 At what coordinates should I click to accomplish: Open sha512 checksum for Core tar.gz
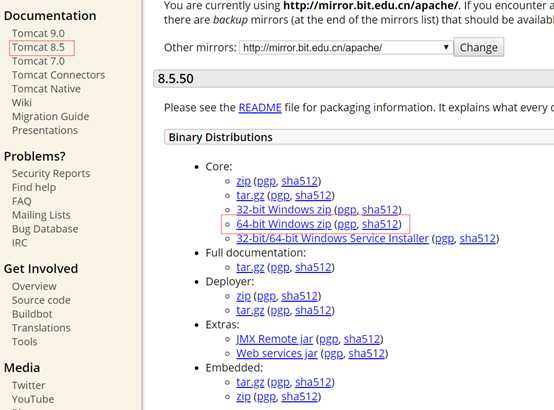pos(313,195)
